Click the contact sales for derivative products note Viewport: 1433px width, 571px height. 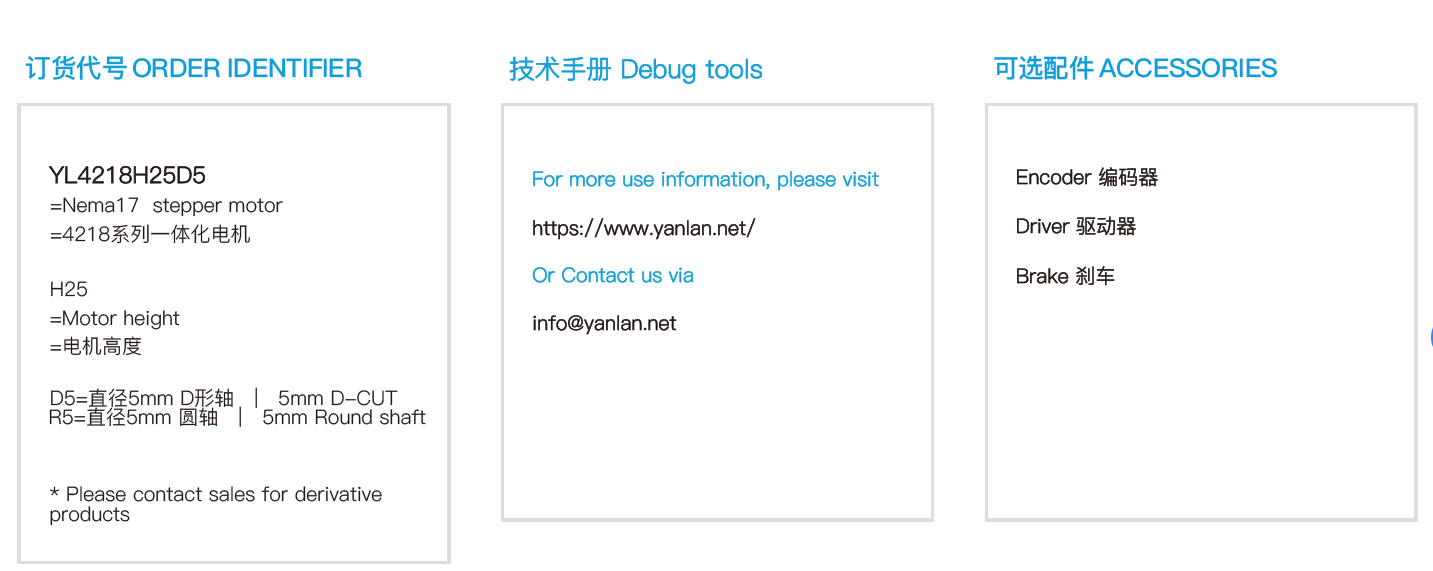click(x=215, y=504)
